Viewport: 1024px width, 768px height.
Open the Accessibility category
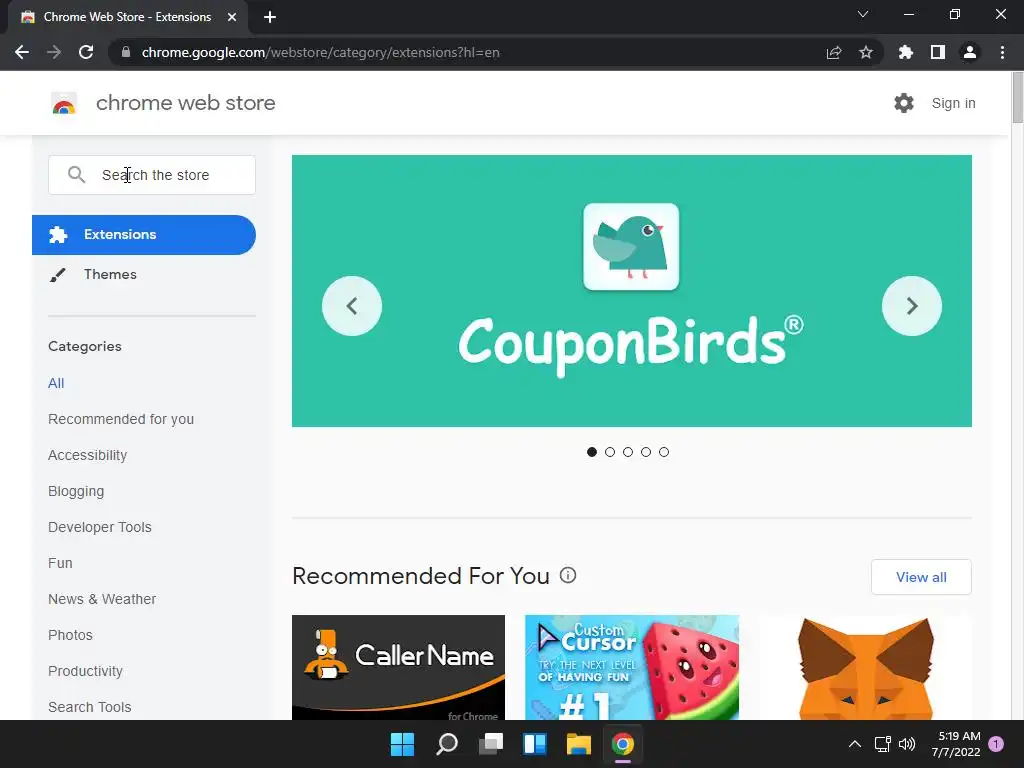(x=88, y=455)
